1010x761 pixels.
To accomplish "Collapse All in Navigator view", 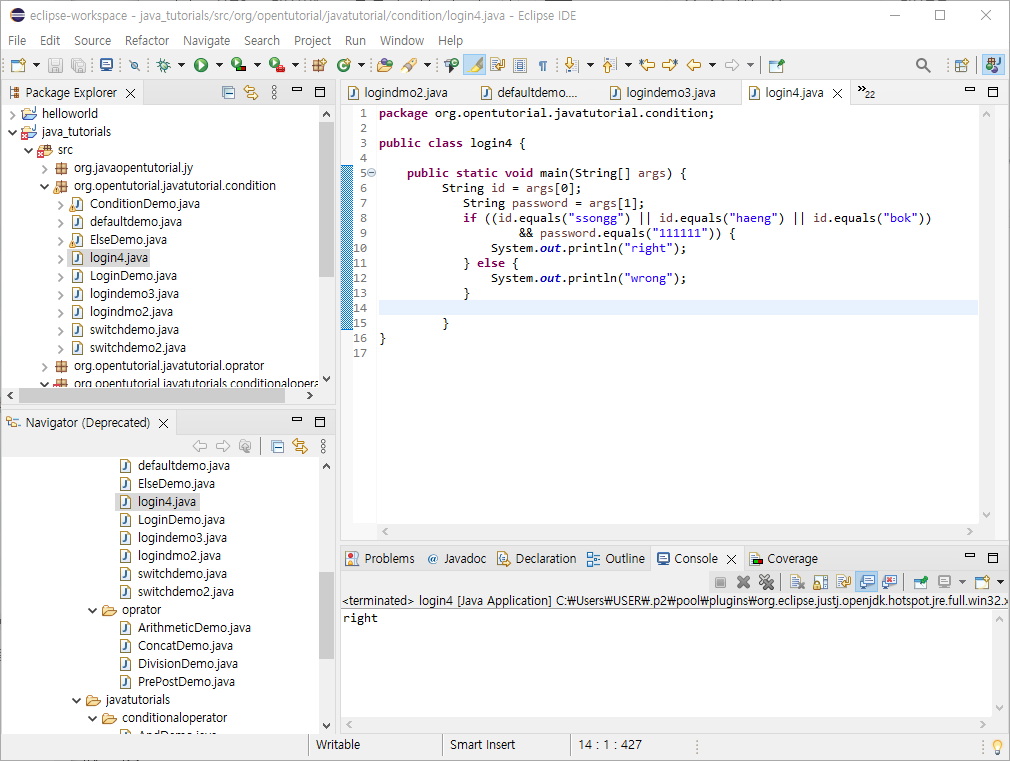I will (278, 447).
